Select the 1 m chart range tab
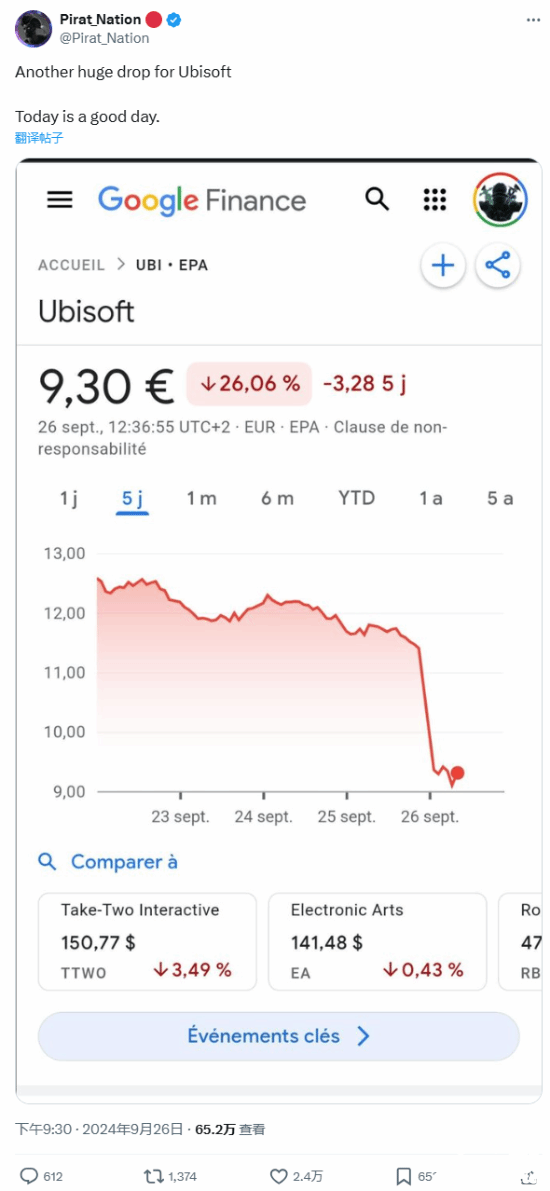550x1191 pixels. click(201, 498)
